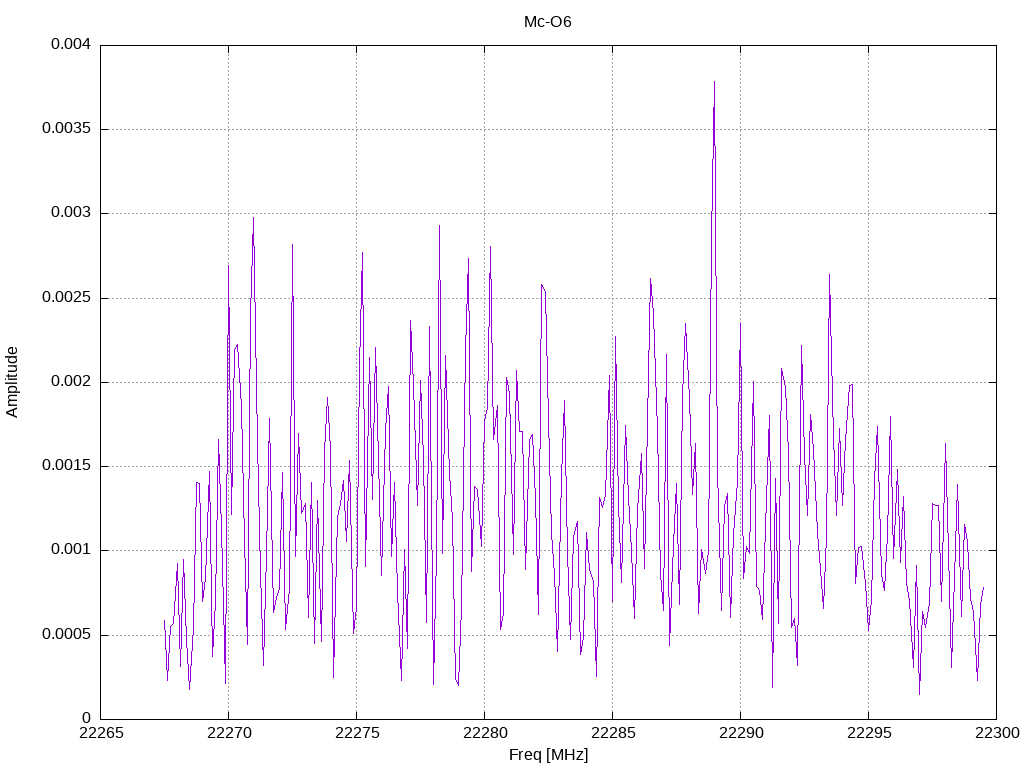This screenshot has width=1024, height=768.
Task: Click the 22270 x-axis tick label
Action: (228, 733)
